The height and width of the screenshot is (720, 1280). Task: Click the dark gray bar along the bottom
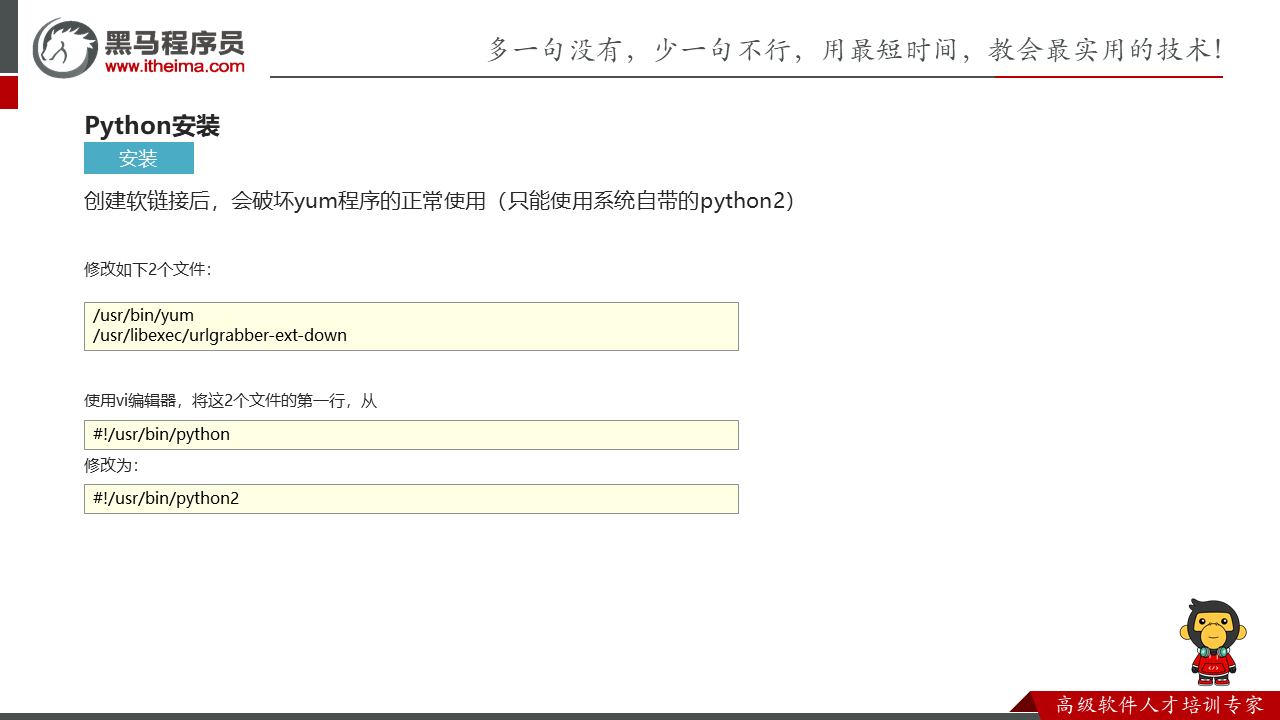point(500,716)
